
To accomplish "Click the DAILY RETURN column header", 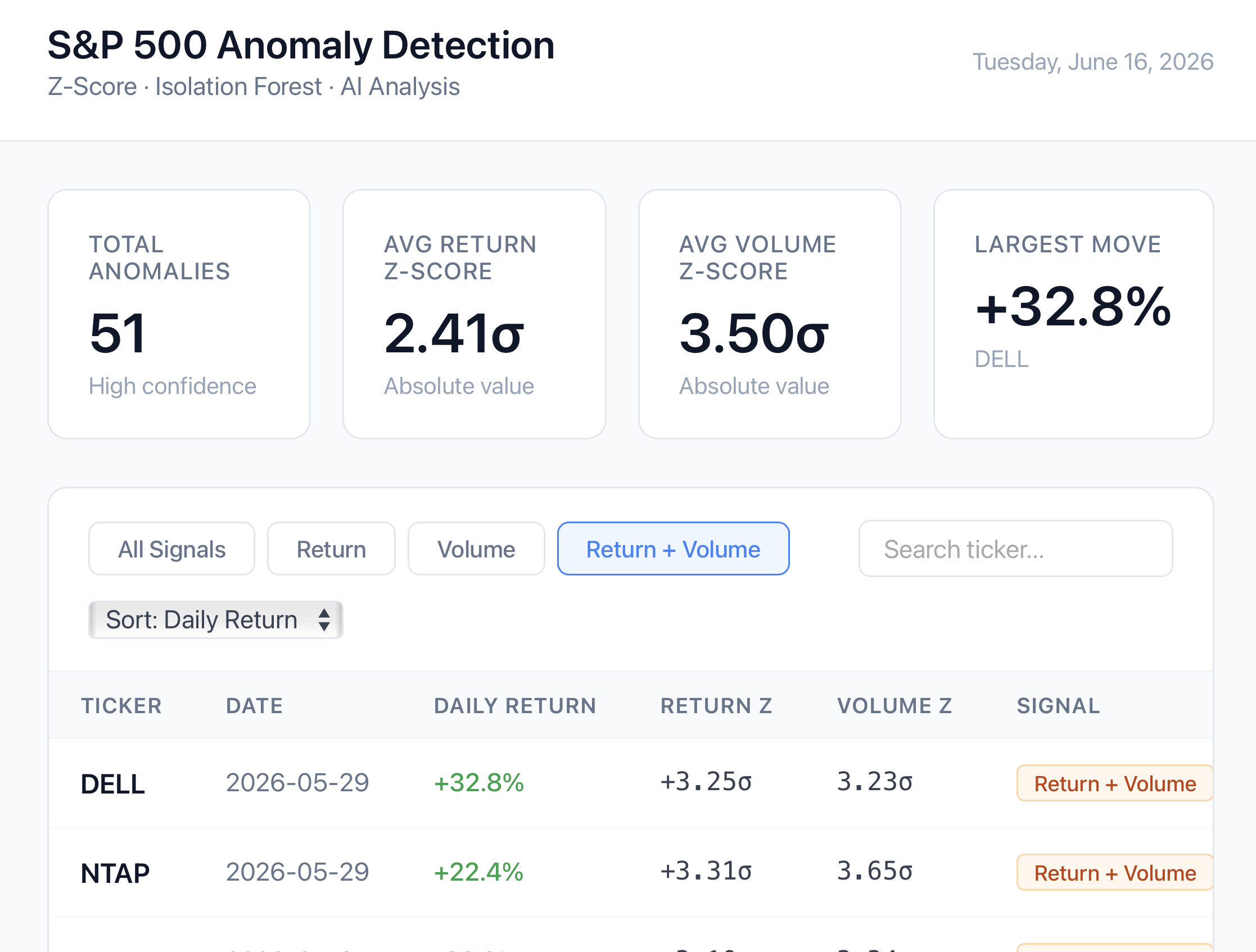I will [x=515, y=706].
